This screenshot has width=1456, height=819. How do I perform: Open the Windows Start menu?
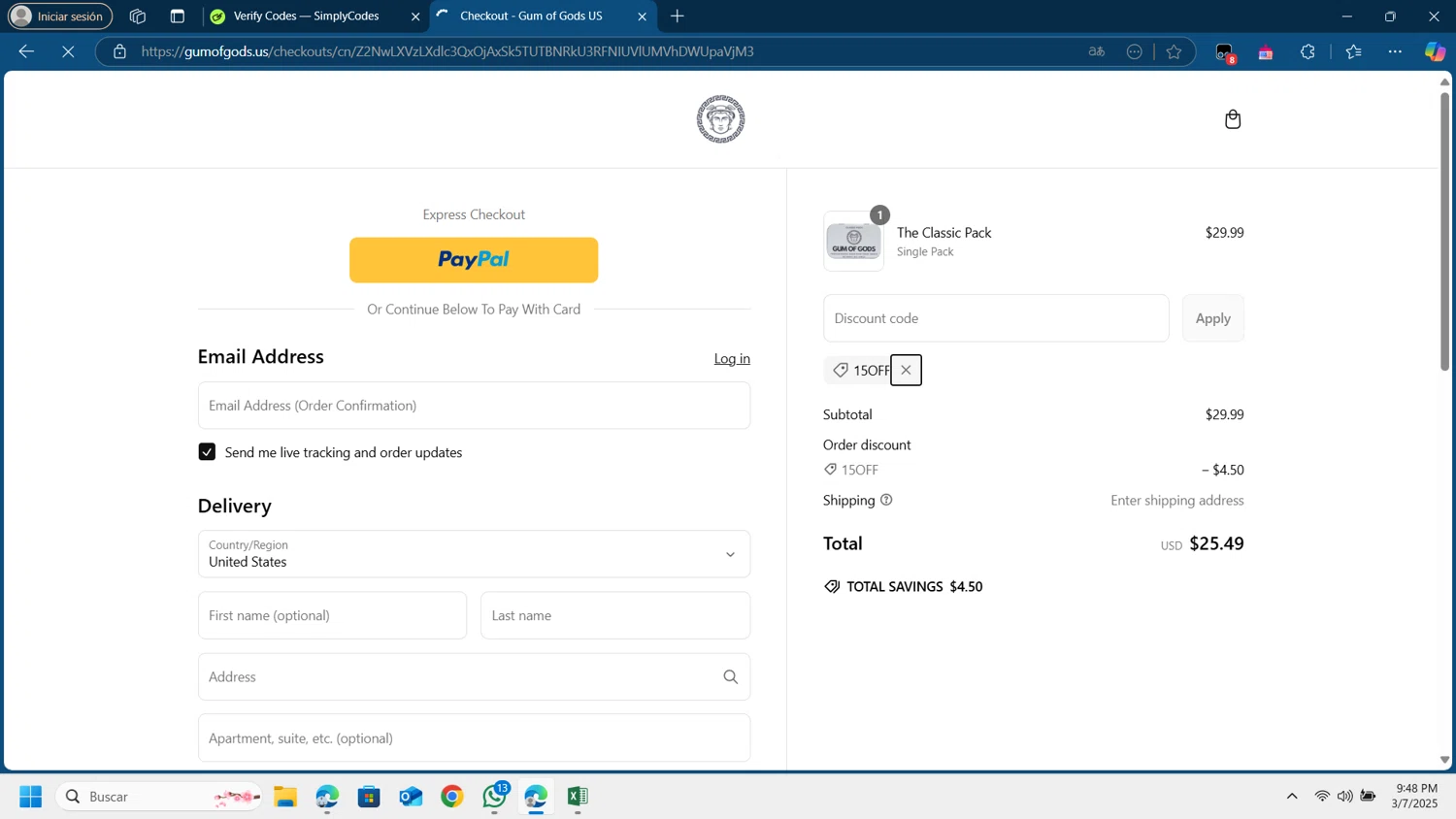[30, 797]
